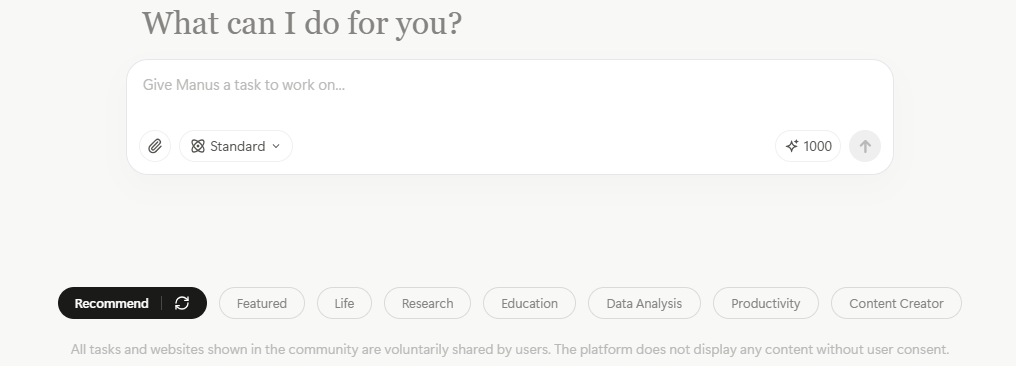This screenshot has height=366, width=1016.
Task: Click the divider inside the Recommend pill
Action: (161, 303)
